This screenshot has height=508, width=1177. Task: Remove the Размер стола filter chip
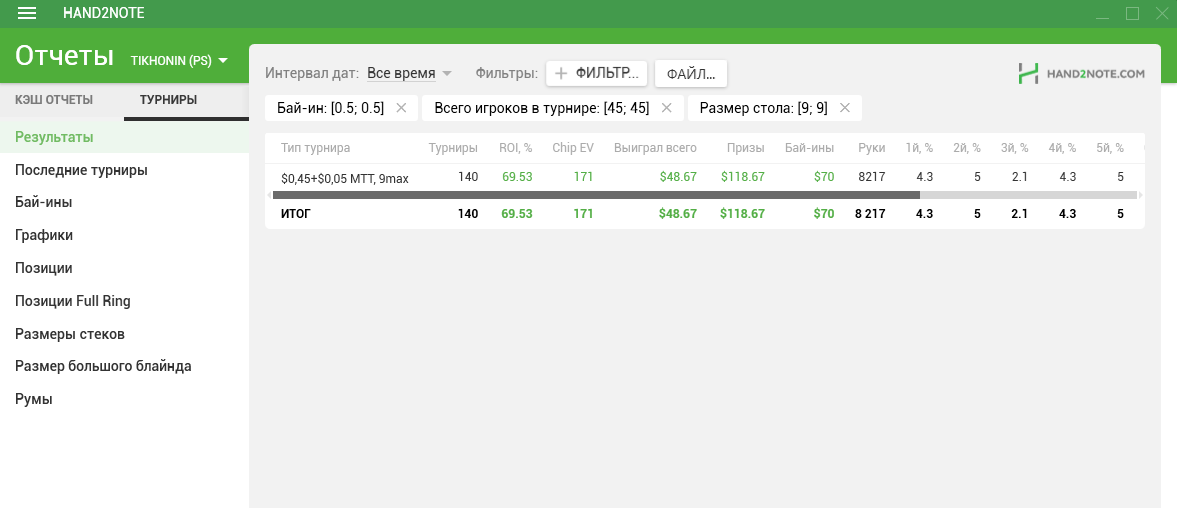point(845,108)
